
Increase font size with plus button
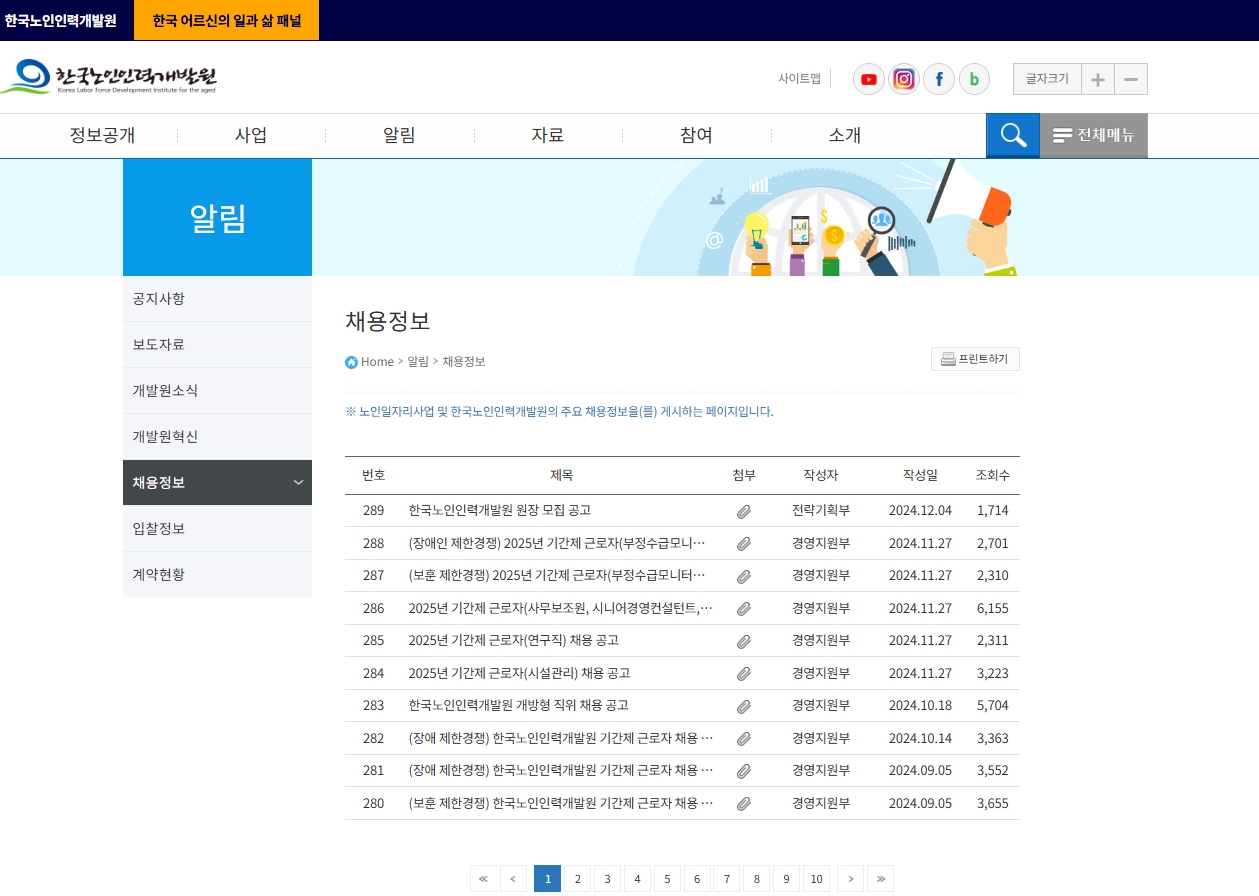(1097, 79)
